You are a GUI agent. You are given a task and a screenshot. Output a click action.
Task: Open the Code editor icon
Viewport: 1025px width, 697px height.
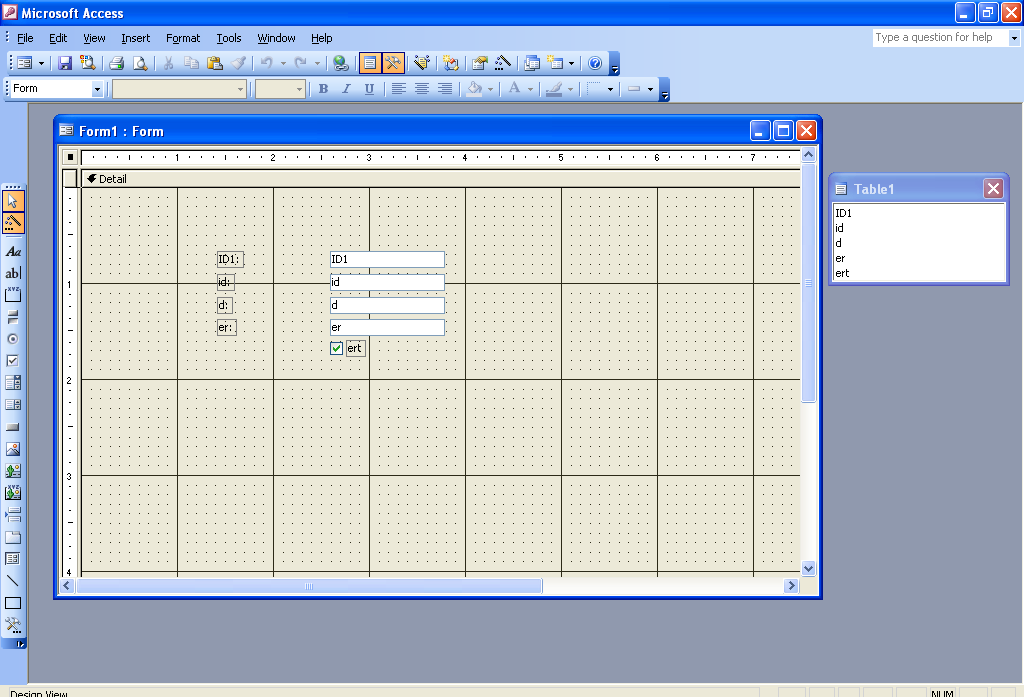coord(450,63)
